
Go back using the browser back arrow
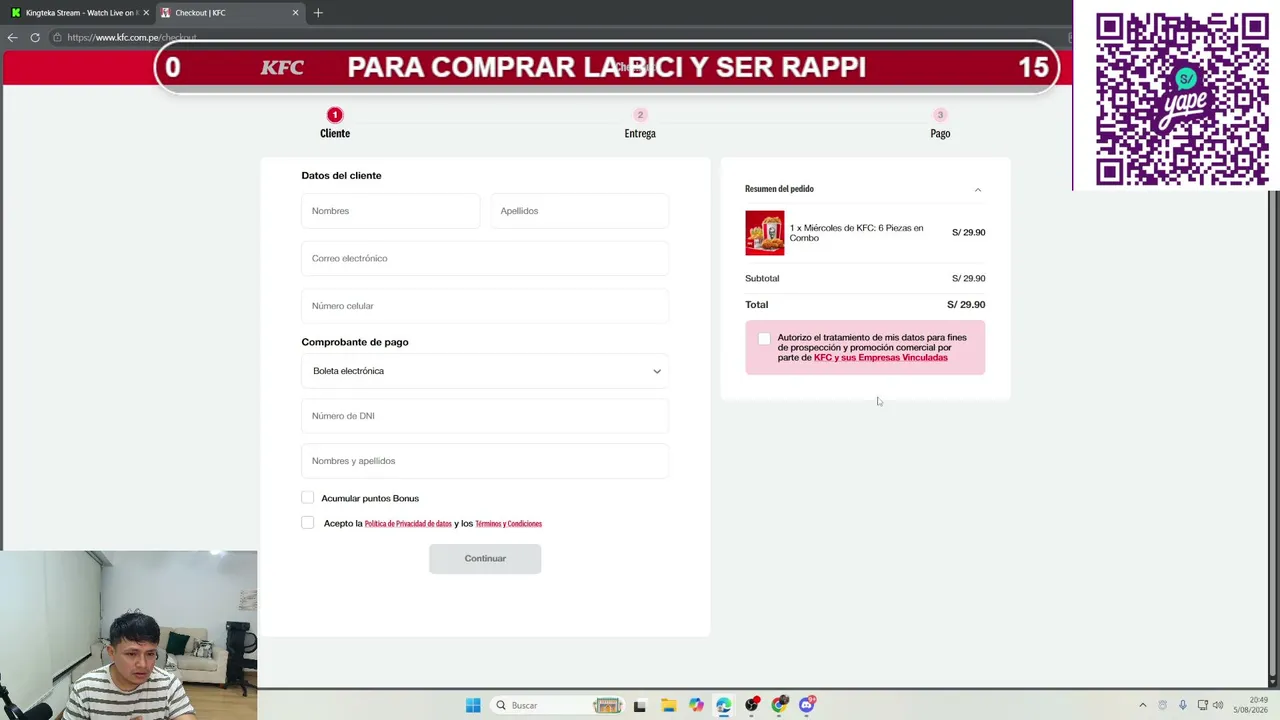tap(12, 37)
